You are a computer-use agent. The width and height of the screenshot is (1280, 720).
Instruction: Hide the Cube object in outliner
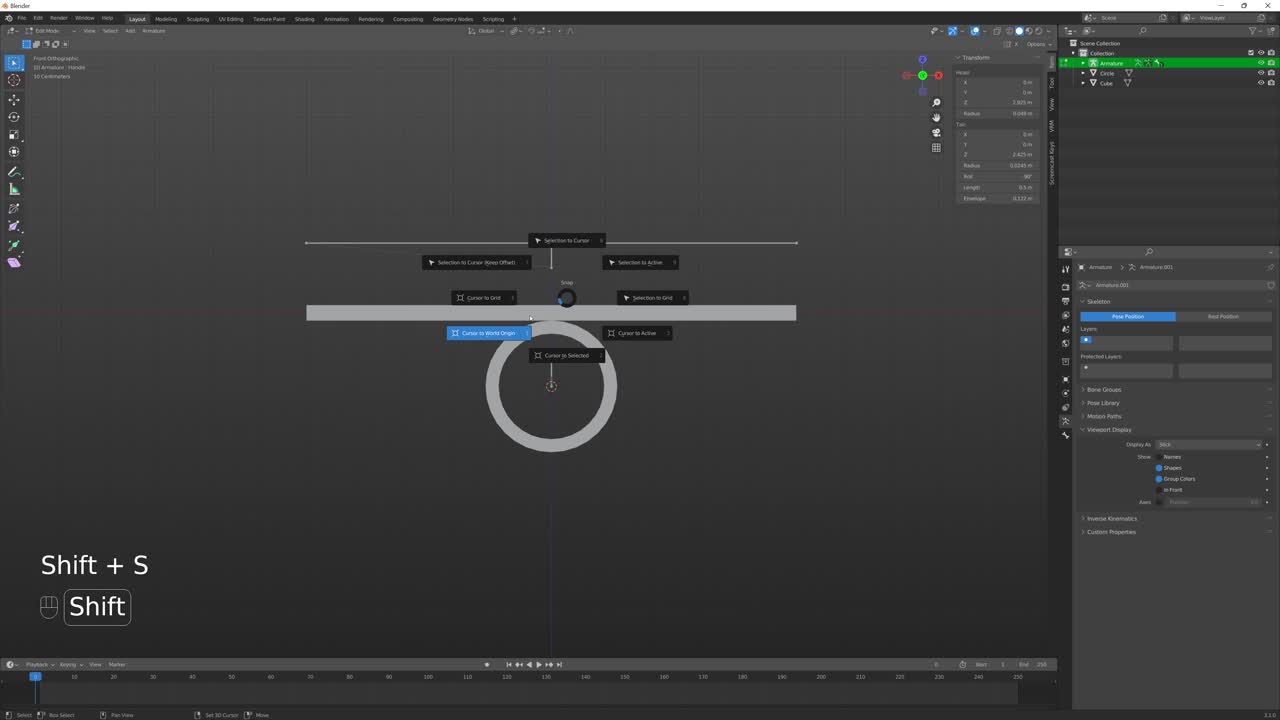pos(1260,83)
